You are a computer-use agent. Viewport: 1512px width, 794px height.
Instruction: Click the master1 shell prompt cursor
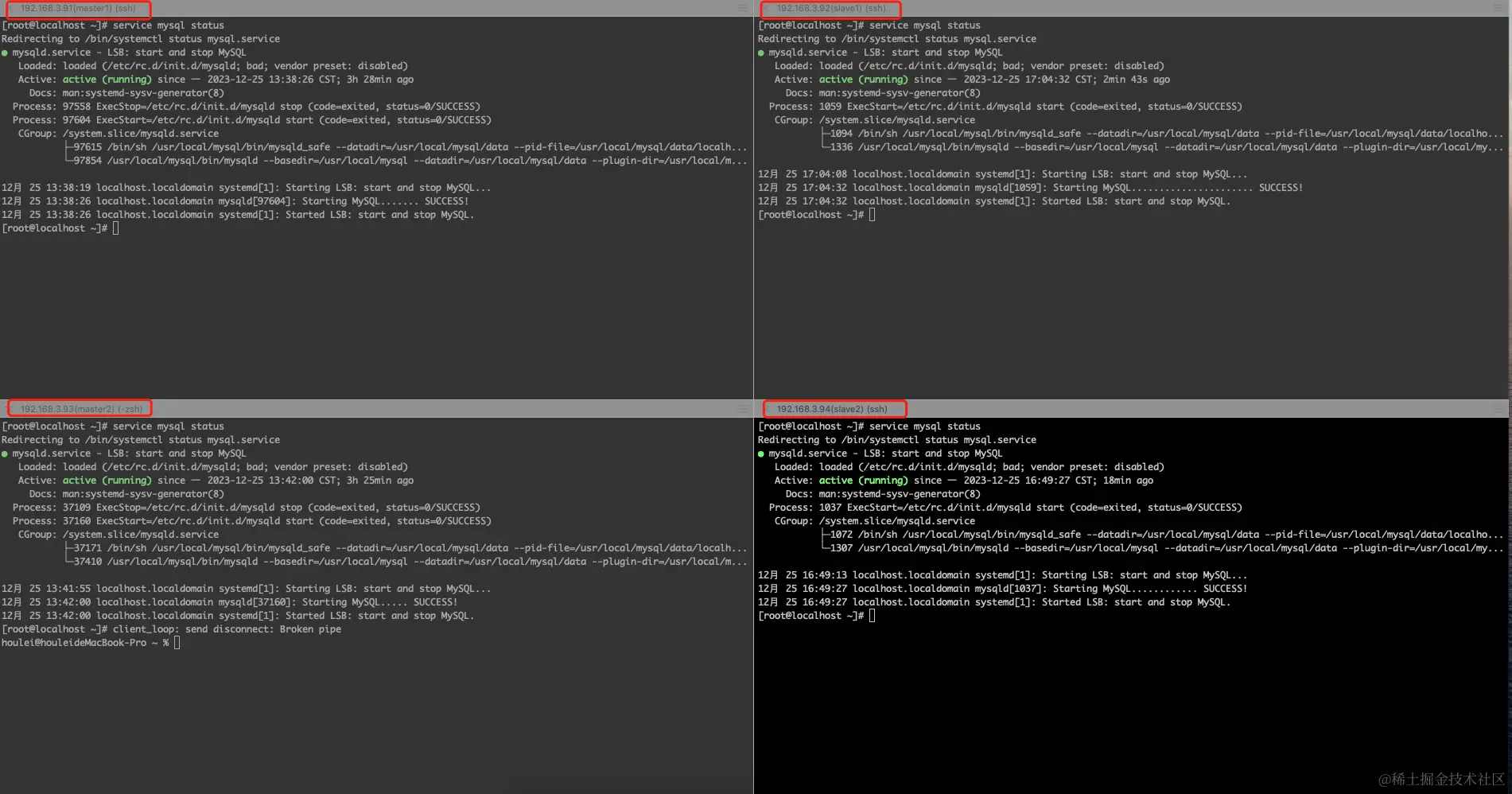(x=116, y=228)
